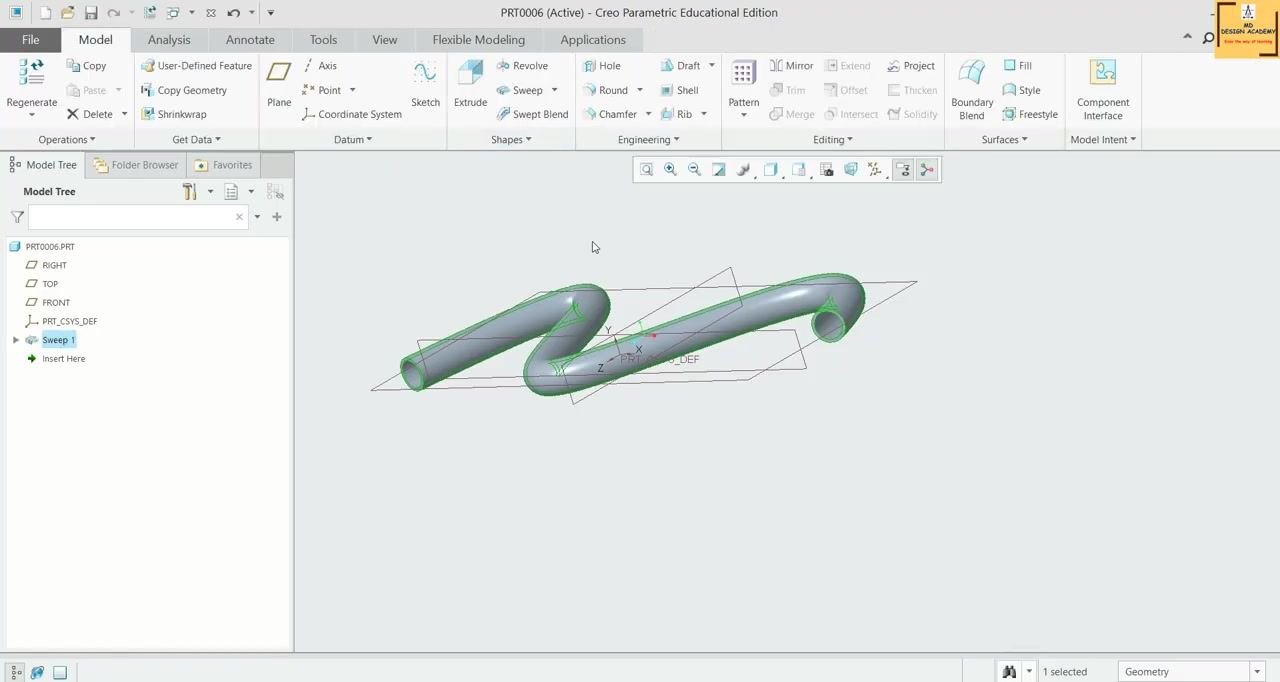1280x682 pixels.
Task: Click the Copy button
Action: pyautogui.click(x=87, y=66)
